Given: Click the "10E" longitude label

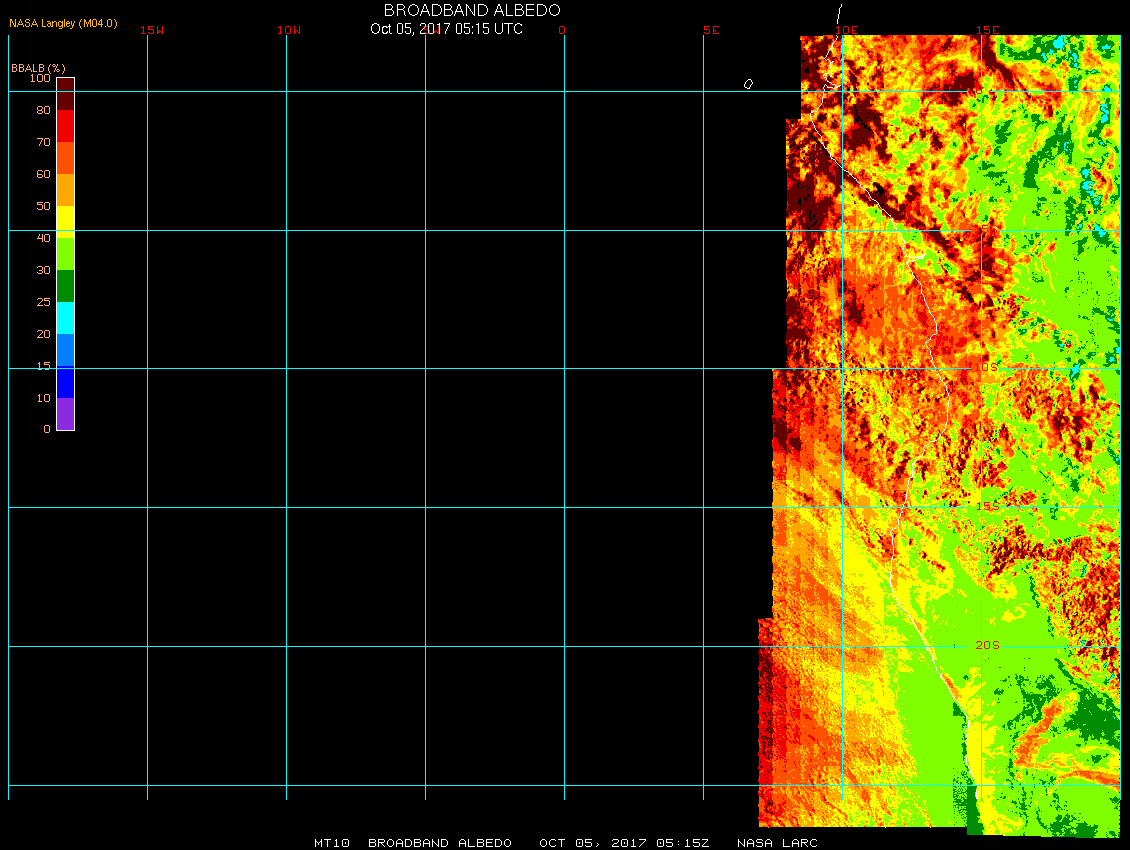Looking at the screenshot, I should point(847,30).
